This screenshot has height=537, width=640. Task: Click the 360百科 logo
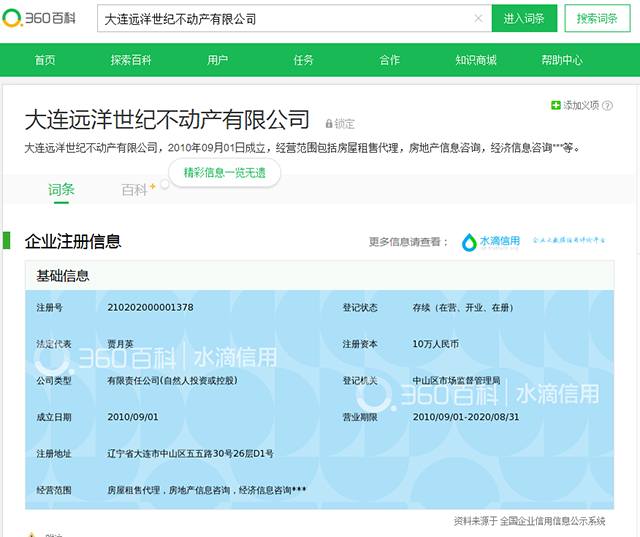pos(39,18)
